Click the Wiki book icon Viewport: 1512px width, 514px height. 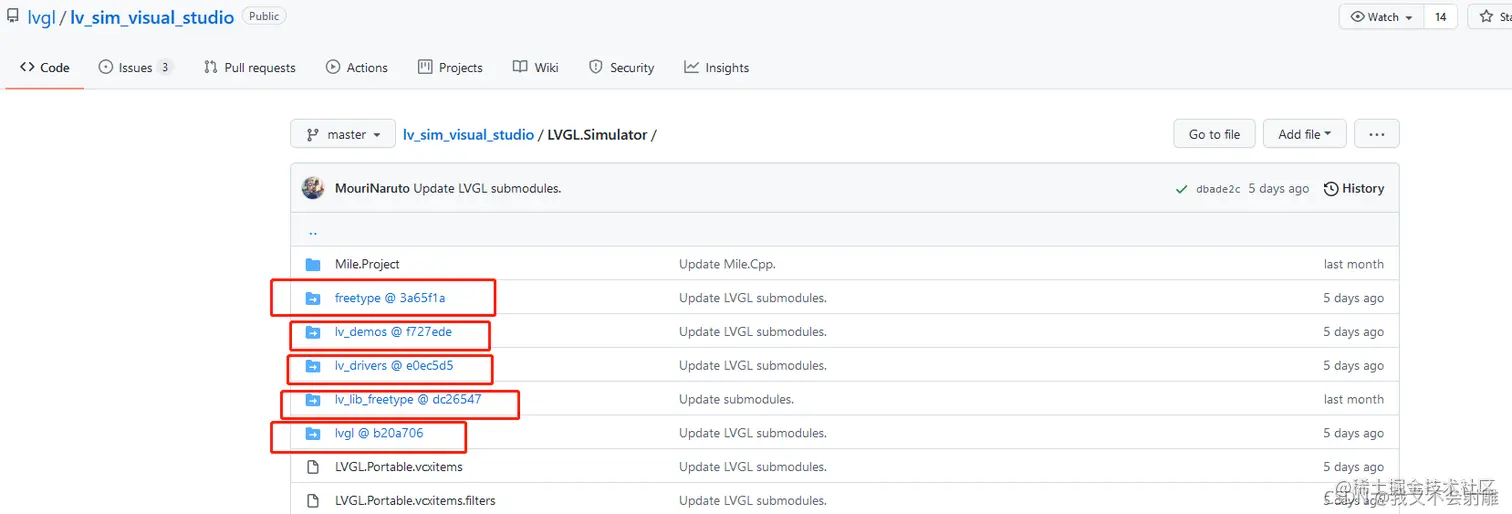point(520,67)
